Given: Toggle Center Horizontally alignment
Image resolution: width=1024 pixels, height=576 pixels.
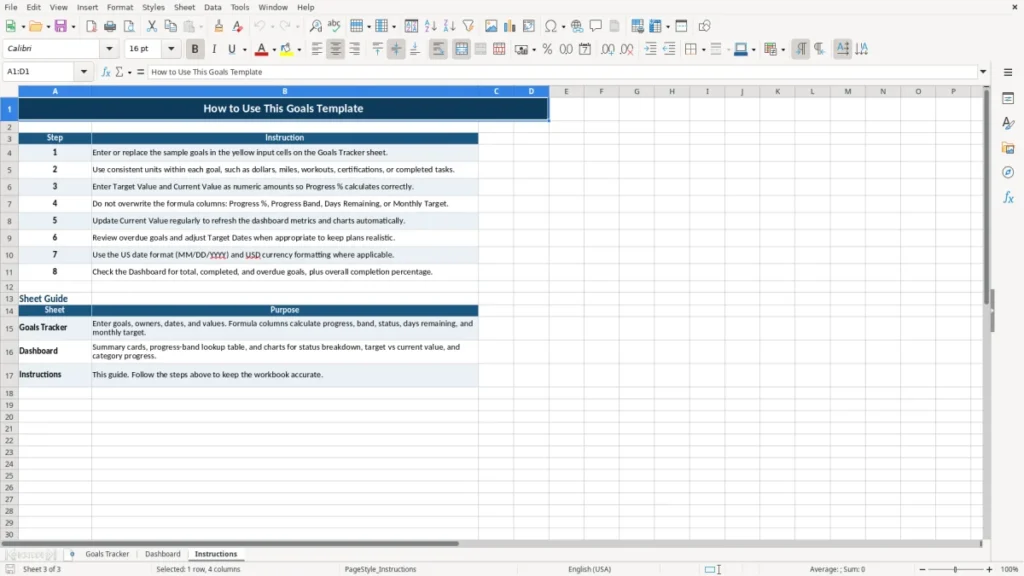Looking at the screenshot, I should [336, 49].
